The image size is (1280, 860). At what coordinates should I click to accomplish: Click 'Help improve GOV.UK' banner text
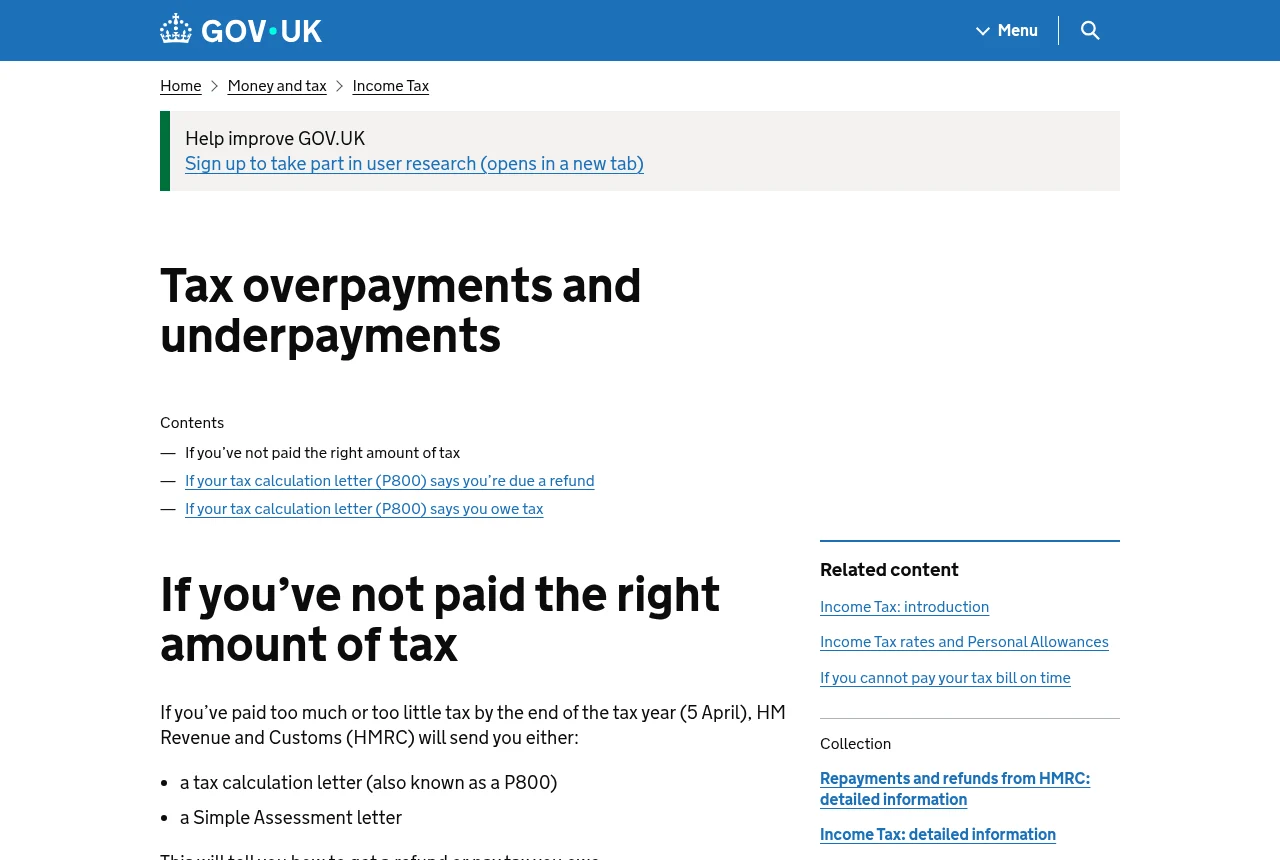(x=275, y=139)
